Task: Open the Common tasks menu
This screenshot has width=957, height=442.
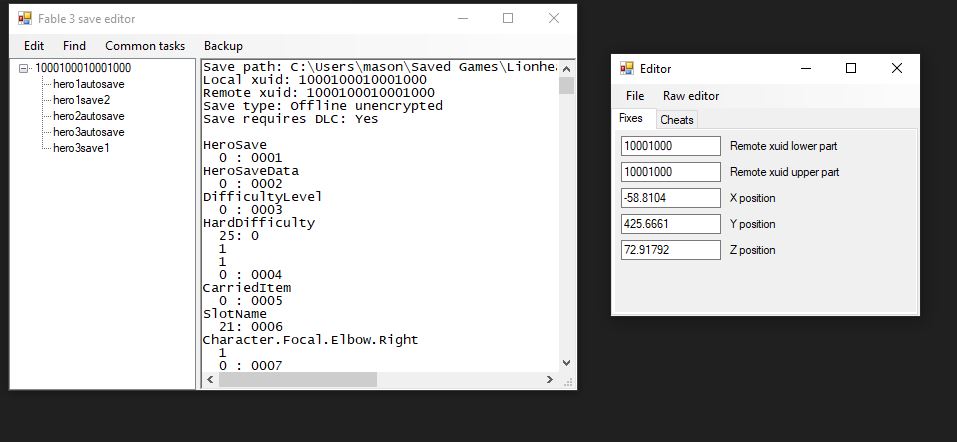Action: (x=145, y=46)
